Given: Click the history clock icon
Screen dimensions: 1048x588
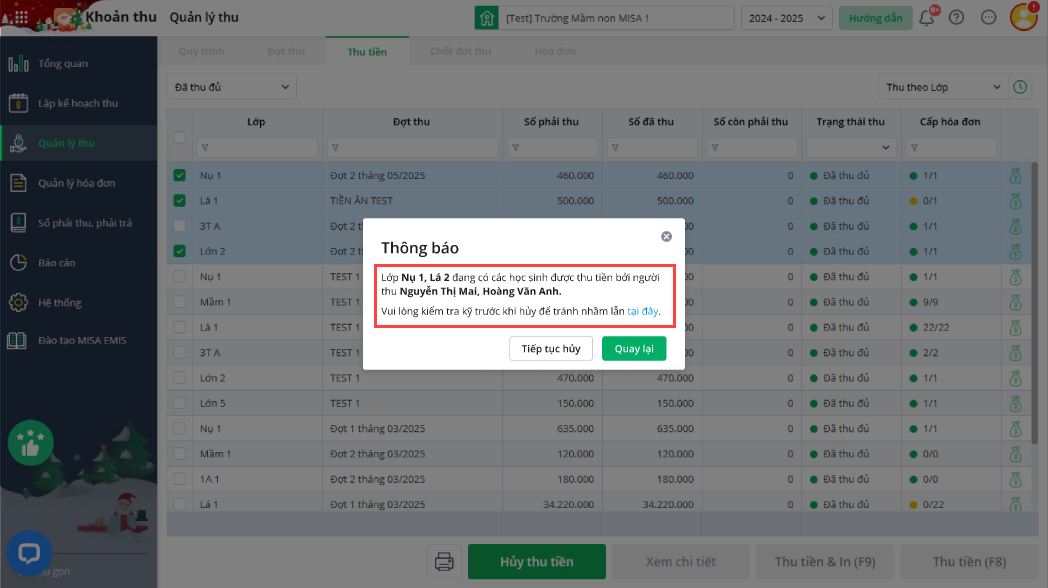Looking at the screenshot, I should (1020, 87).
